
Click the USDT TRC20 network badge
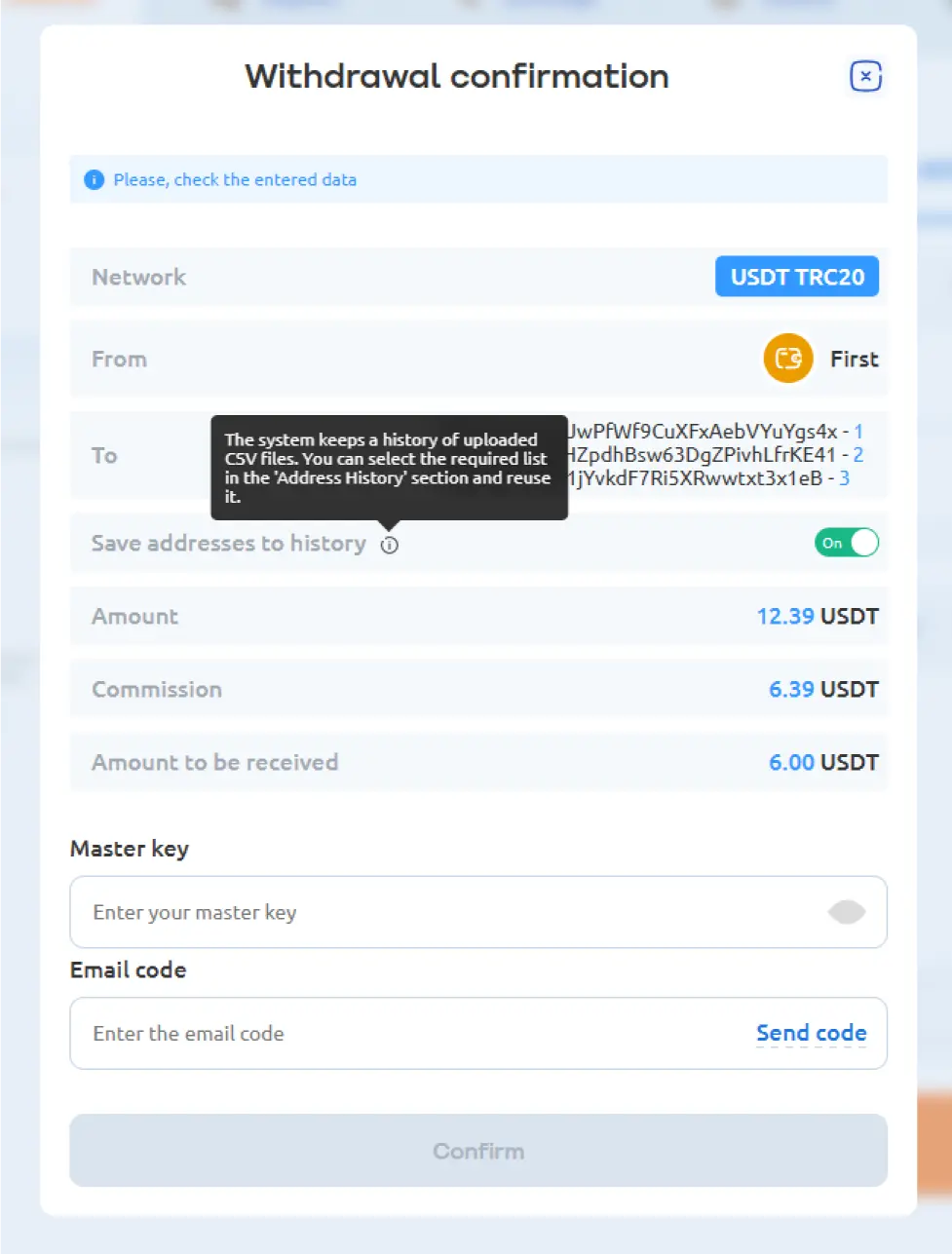pos(797,277)
